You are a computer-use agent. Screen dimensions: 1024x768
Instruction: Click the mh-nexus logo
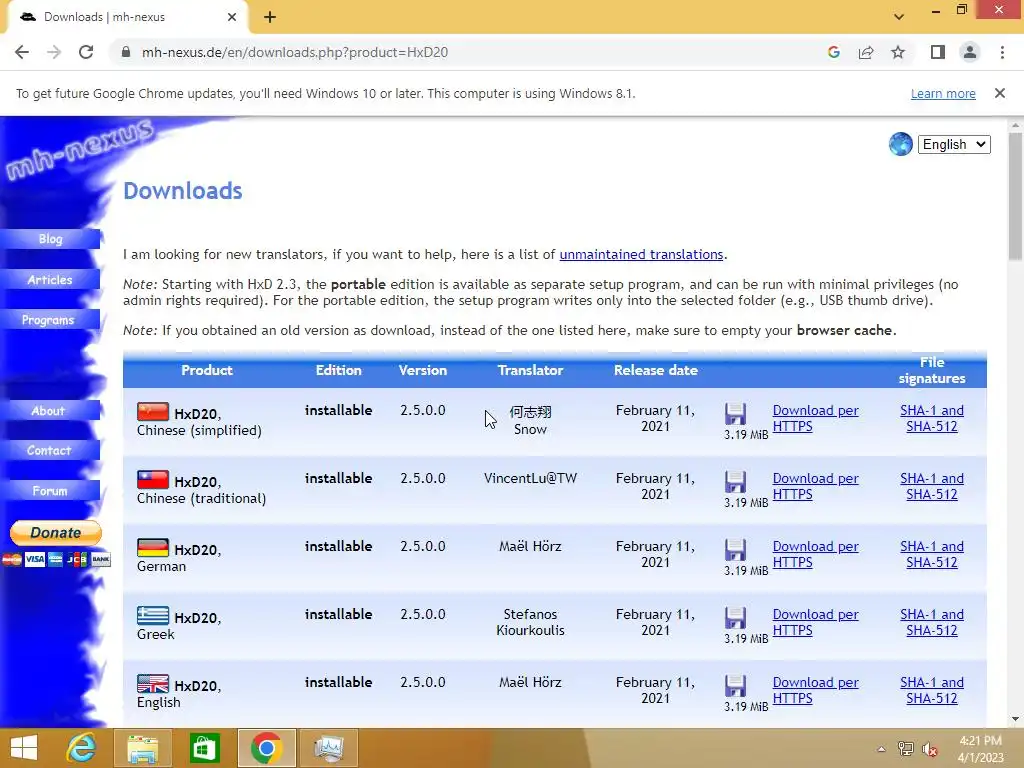tap(80, 149)
